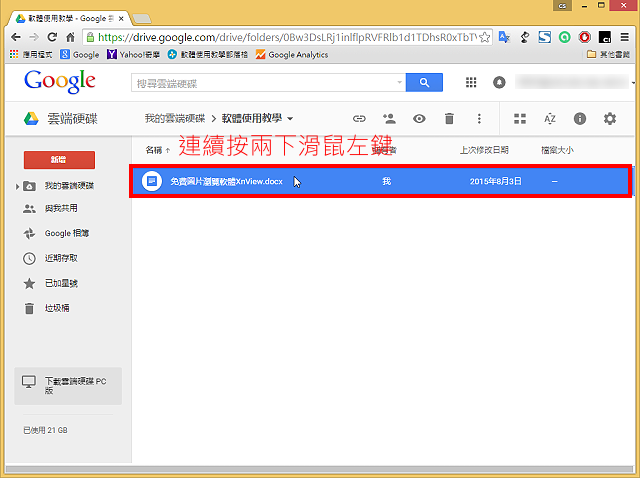Click the share with people icon

click(x=389, y=119)
